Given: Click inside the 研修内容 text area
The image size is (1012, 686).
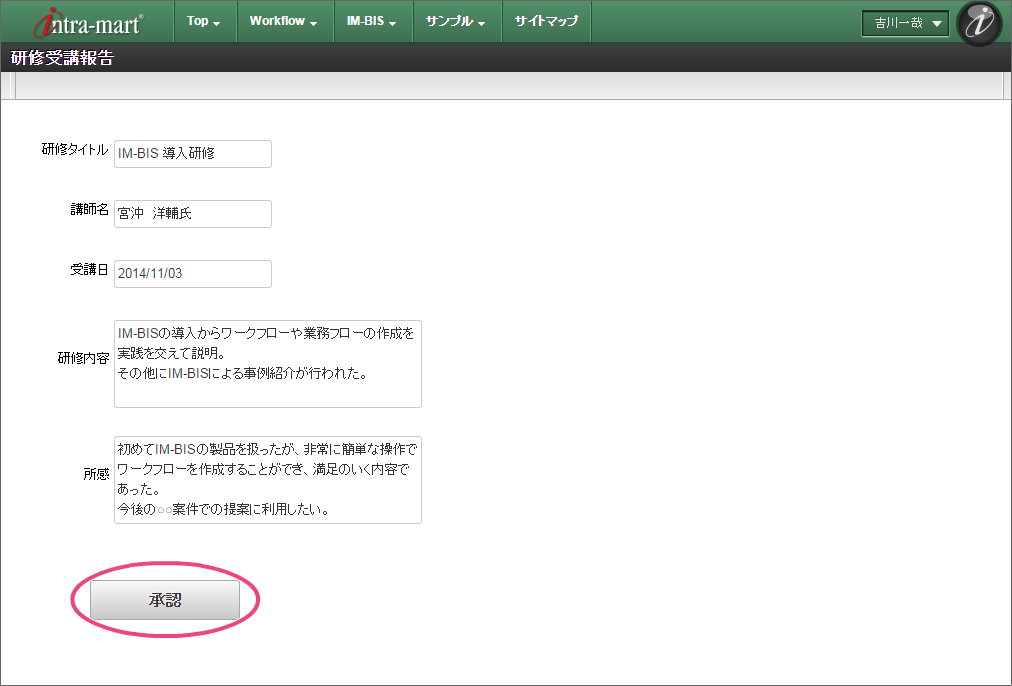Looking at the screenshot, I should (x=268, y=364).
